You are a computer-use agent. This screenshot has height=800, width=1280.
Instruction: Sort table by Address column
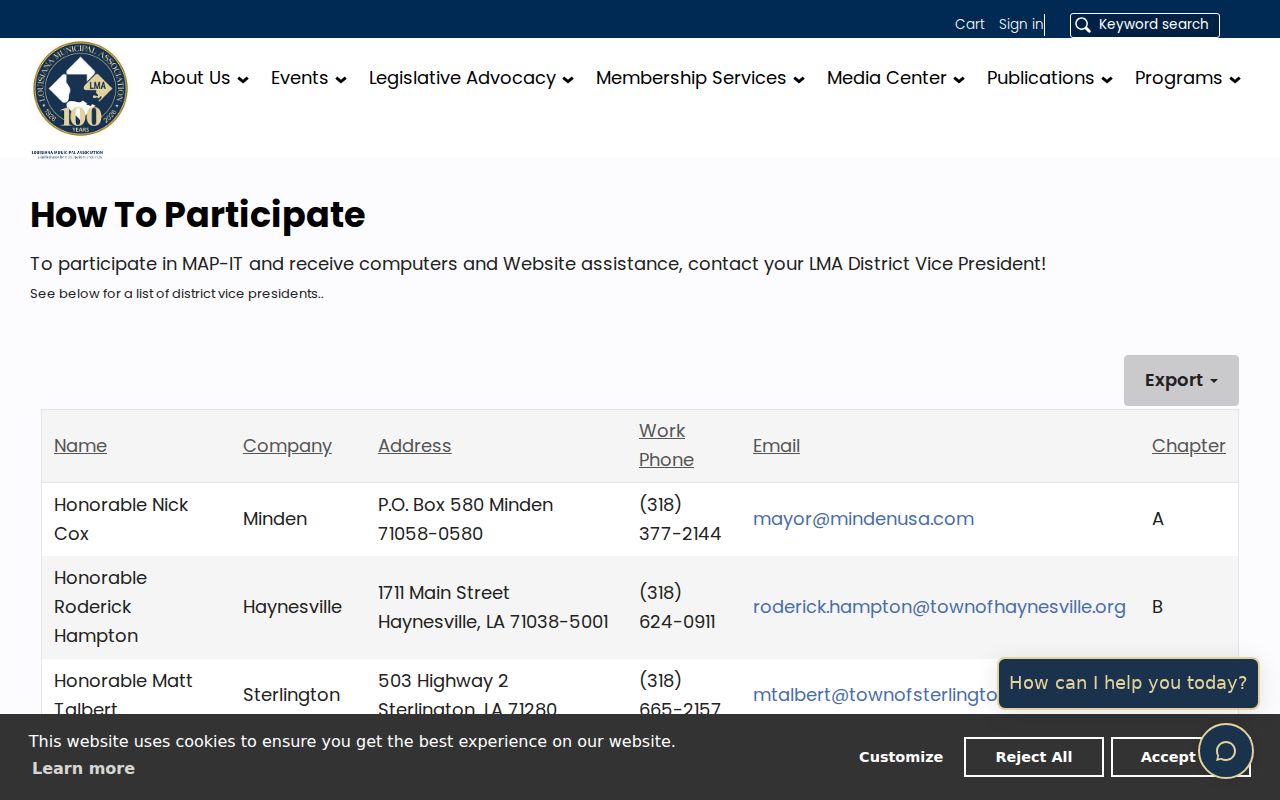click(414, 446)
